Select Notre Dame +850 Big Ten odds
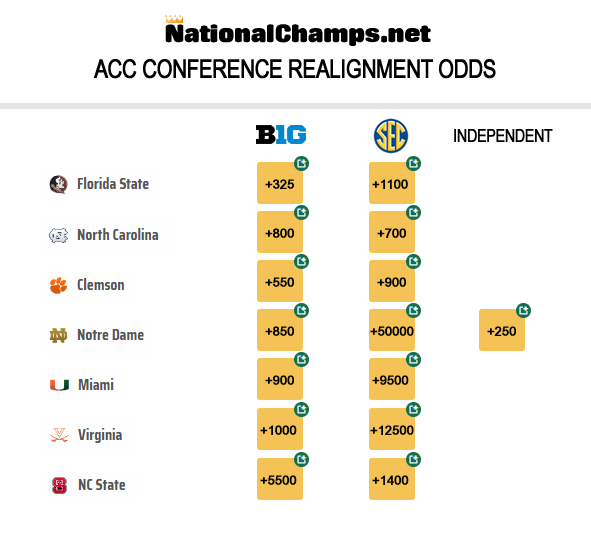The width and height of the screenshot is (591, 544). point(280,330)
